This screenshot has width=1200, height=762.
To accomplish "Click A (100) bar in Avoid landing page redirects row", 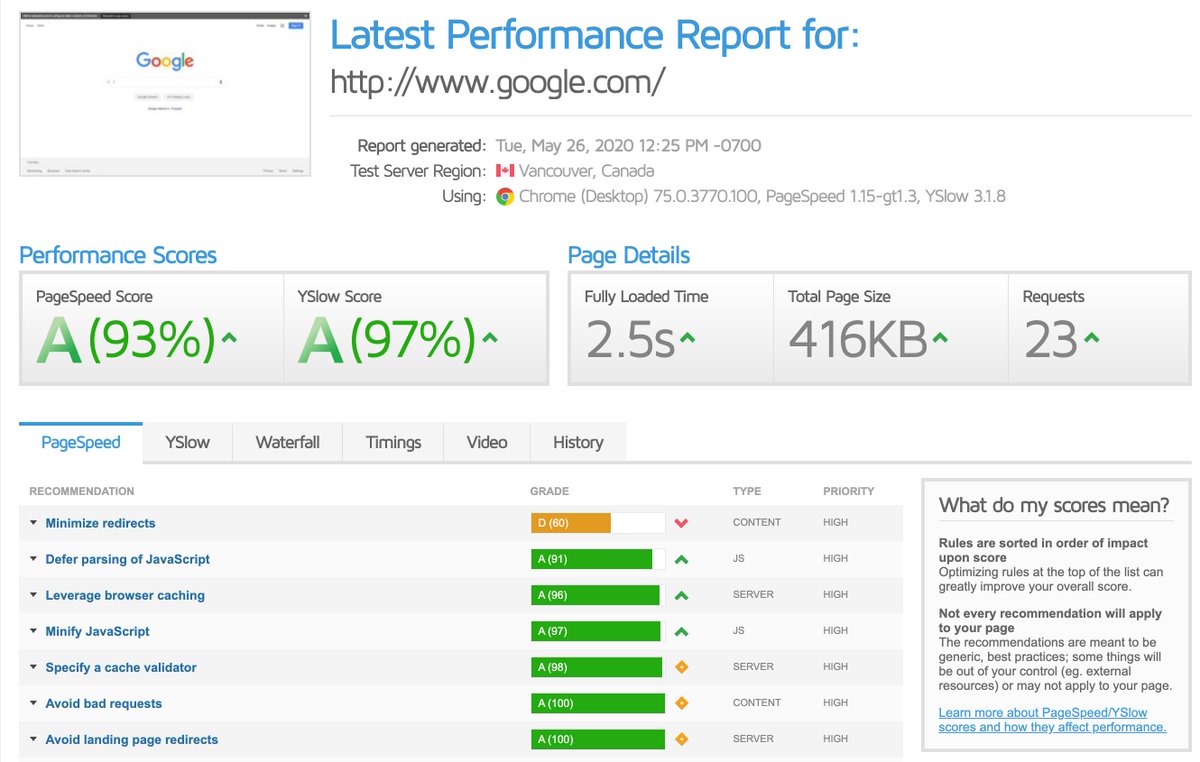I will [598, 739].
